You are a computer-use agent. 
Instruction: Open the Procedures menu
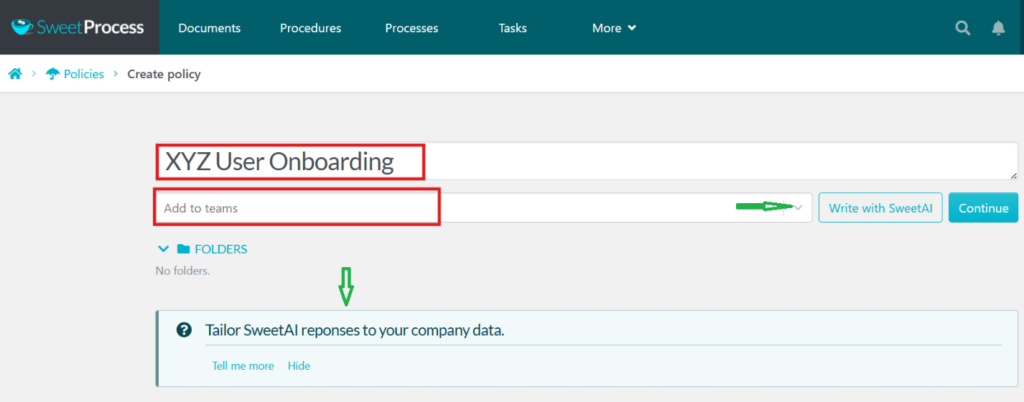[311, 28]
